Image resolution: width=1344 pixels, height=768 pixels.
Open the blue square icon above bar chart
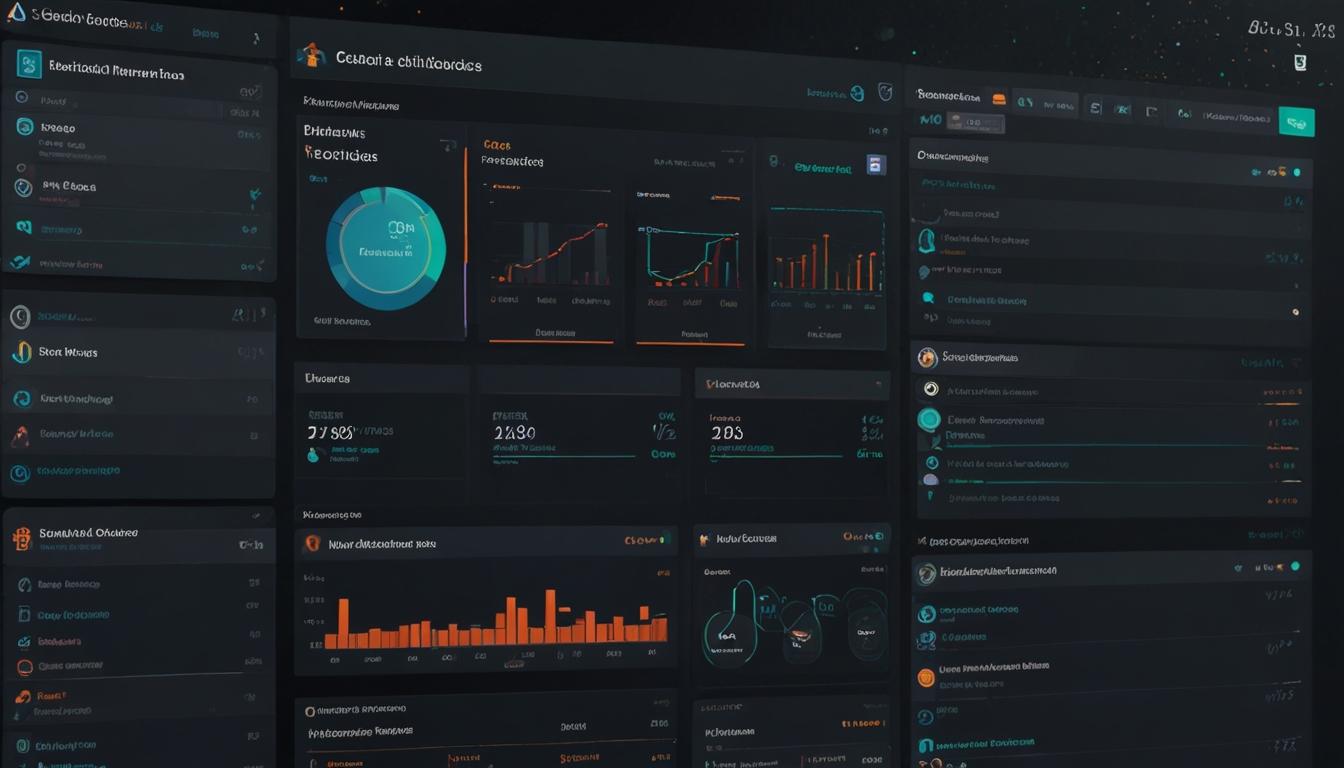click(876, 165)
